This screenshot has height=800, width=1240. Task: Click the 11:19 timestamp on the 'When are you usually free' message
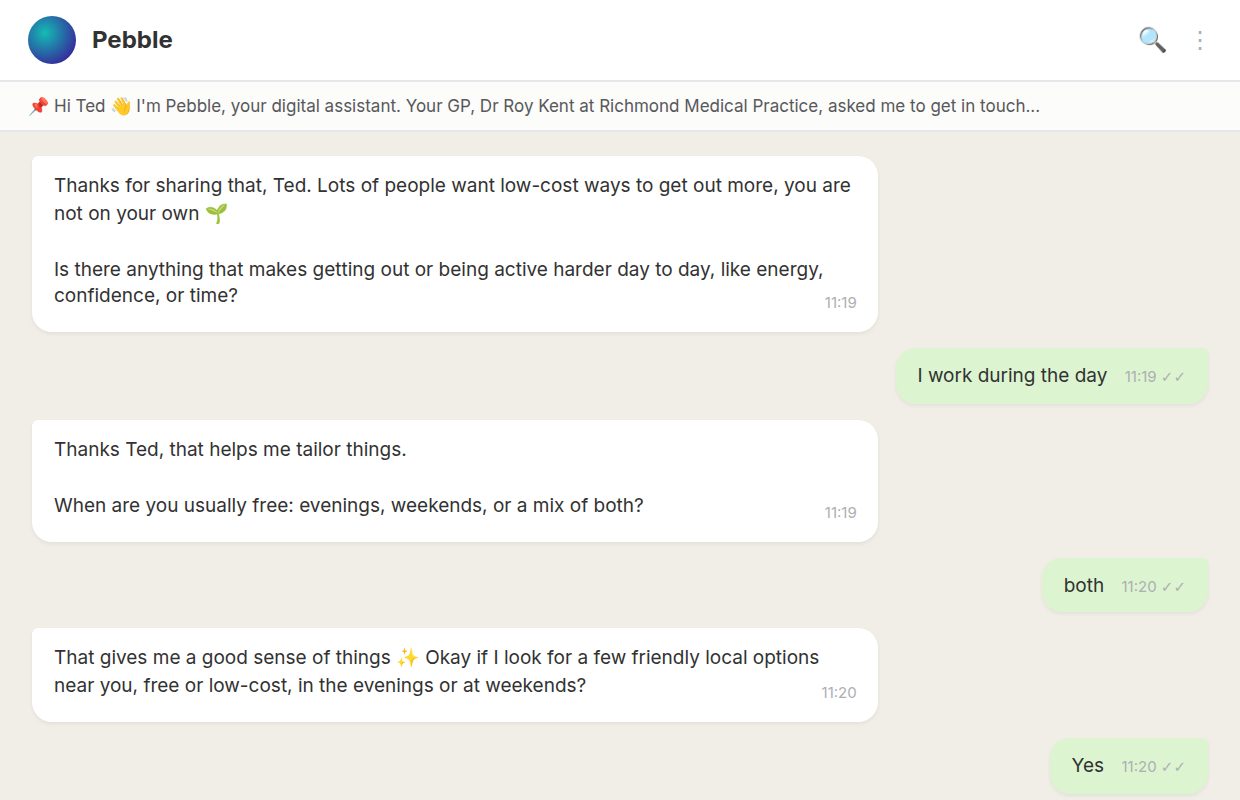point(840,512)
